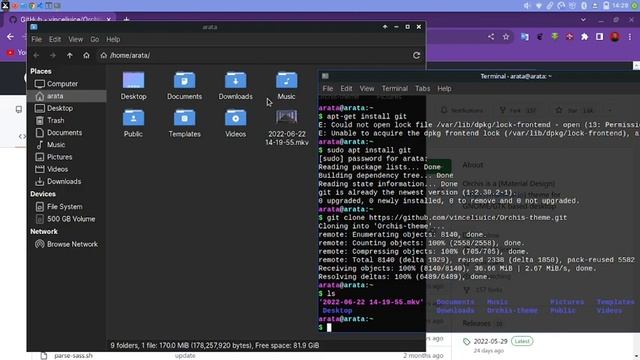
Task: Open browser extensions puzzle icon
Action: (x=584, y=37)
